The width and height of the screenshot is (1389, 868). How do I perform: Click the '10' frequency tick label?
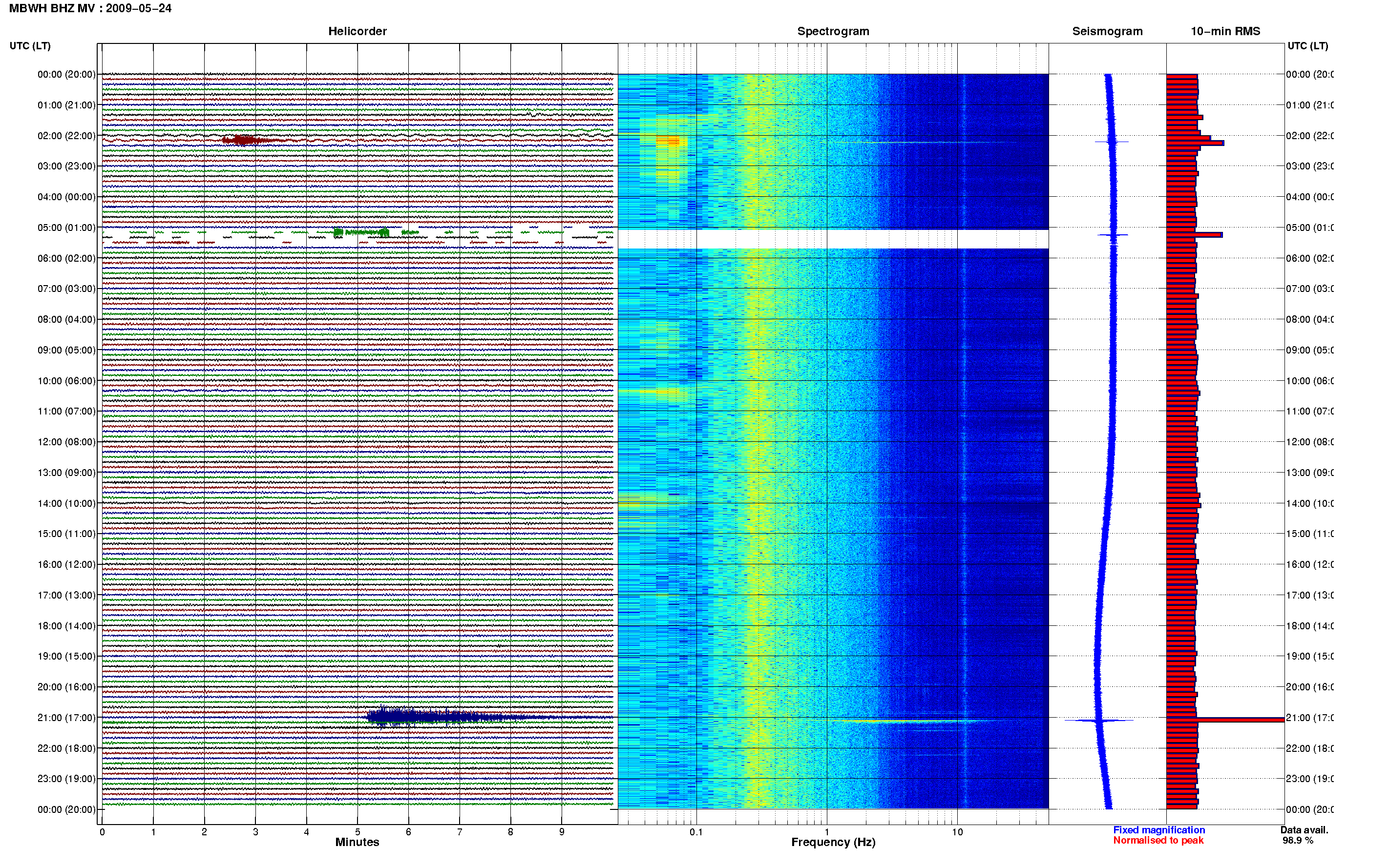[x=957, y=832]
